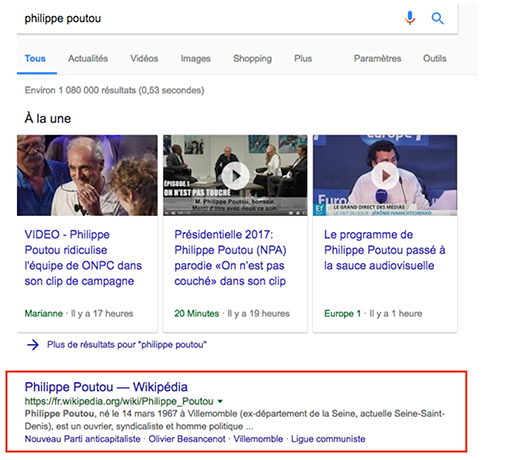Open the Plus menu

tap(303, 58)
